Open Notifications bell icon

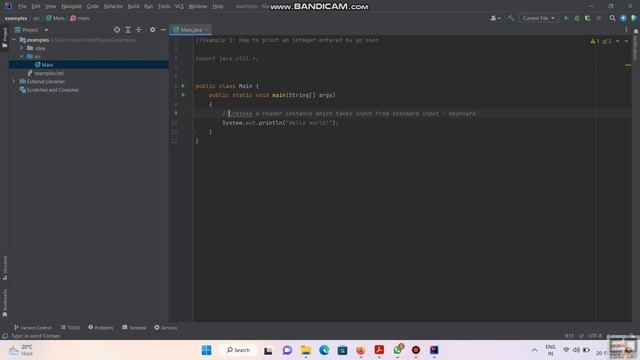click(636, 31)
